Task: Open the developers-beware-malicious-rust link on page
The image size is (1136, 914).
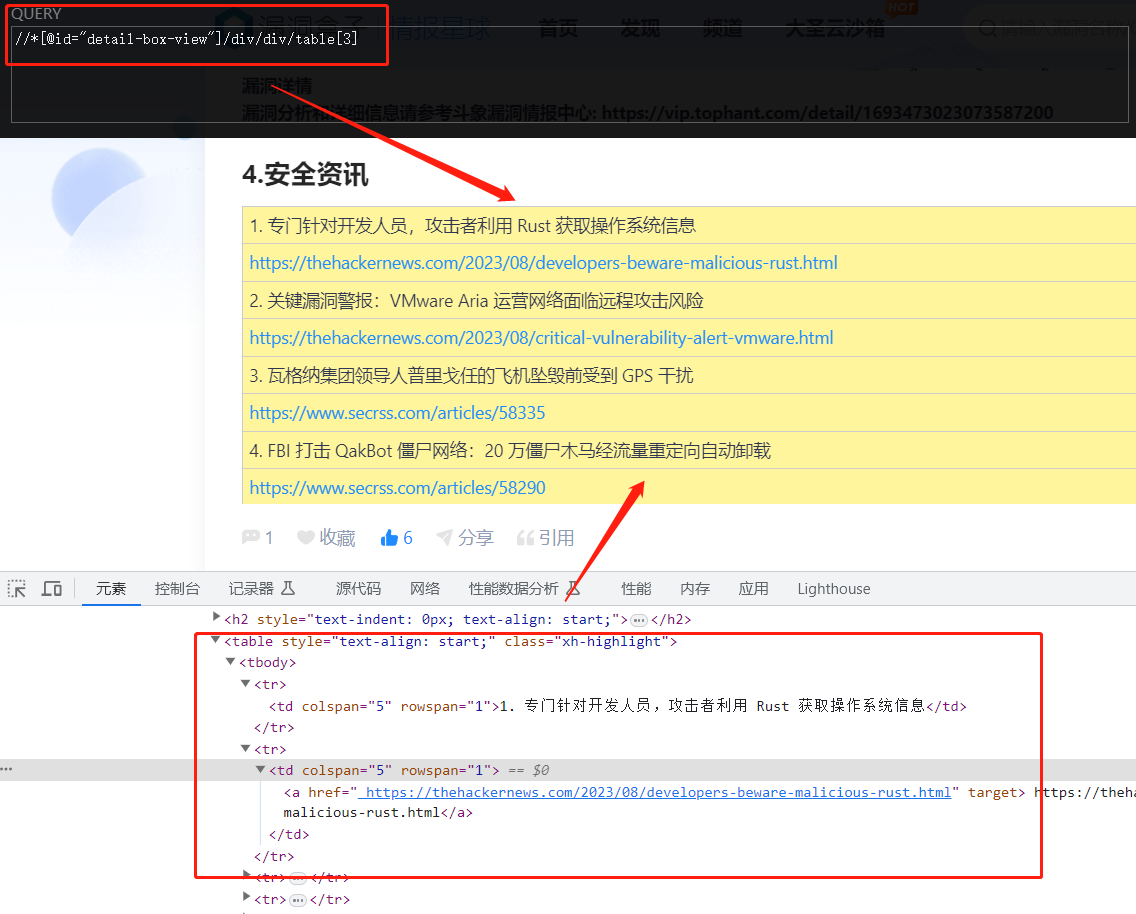Action: (x=543, y=263)
